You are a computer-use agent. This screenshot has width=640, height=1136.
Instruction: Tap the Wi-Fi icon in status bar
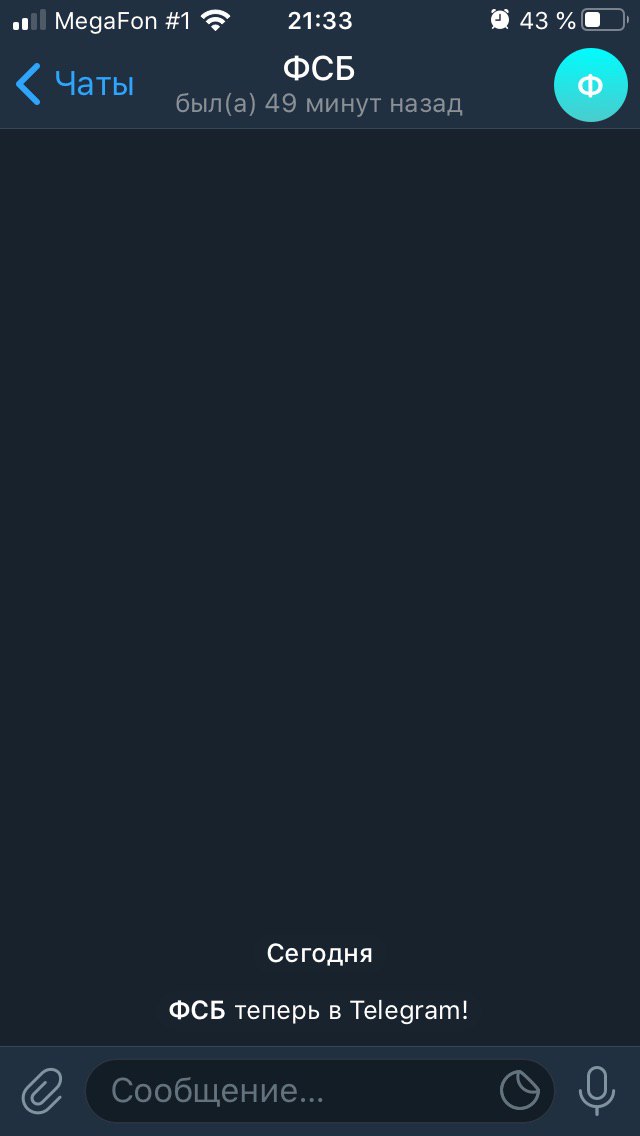tap(215, 21)
